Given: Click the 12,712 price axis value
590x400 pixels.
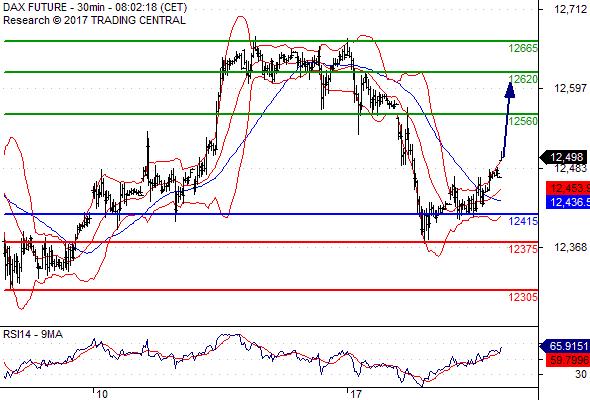Looking at the screenshot, I should click(570, 9).
